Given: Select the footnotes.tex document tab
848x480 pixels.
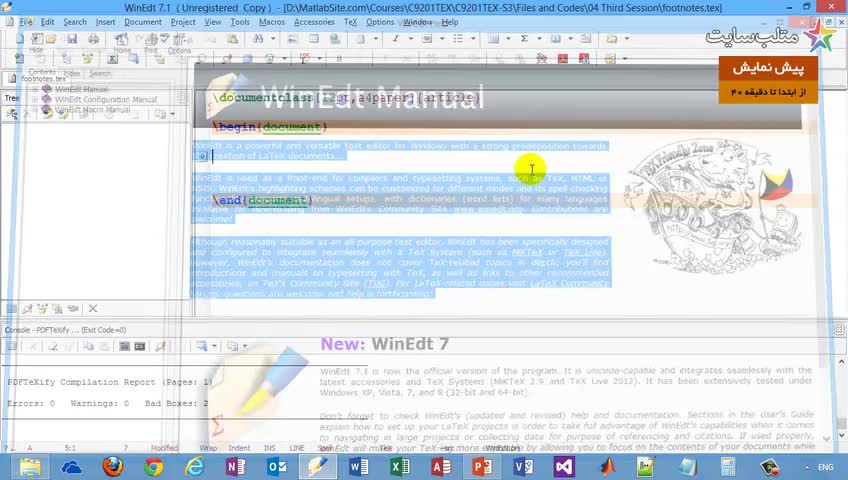Looking at the screenshot, I should point(38,78).
